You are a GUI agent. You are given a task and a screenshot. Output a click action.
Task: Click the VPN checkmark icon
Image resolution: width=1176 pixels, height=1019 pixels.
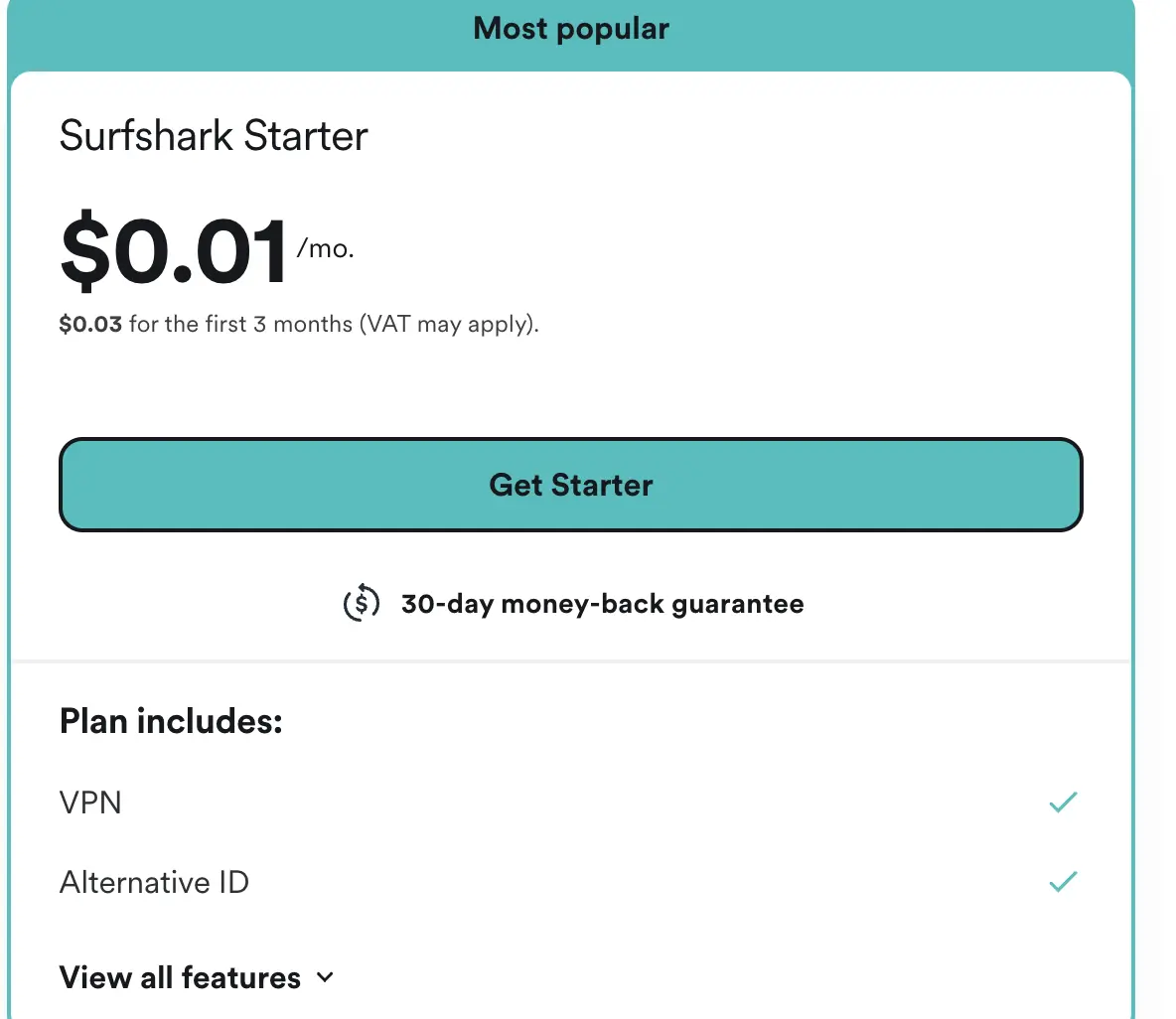click(x=1063, y=802)
